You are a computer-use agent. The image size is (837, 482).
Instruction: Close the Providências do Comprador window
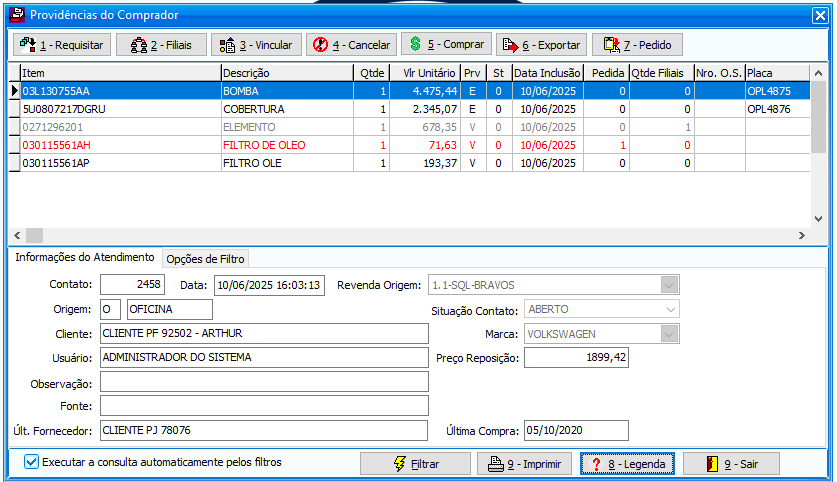point(820,15)
